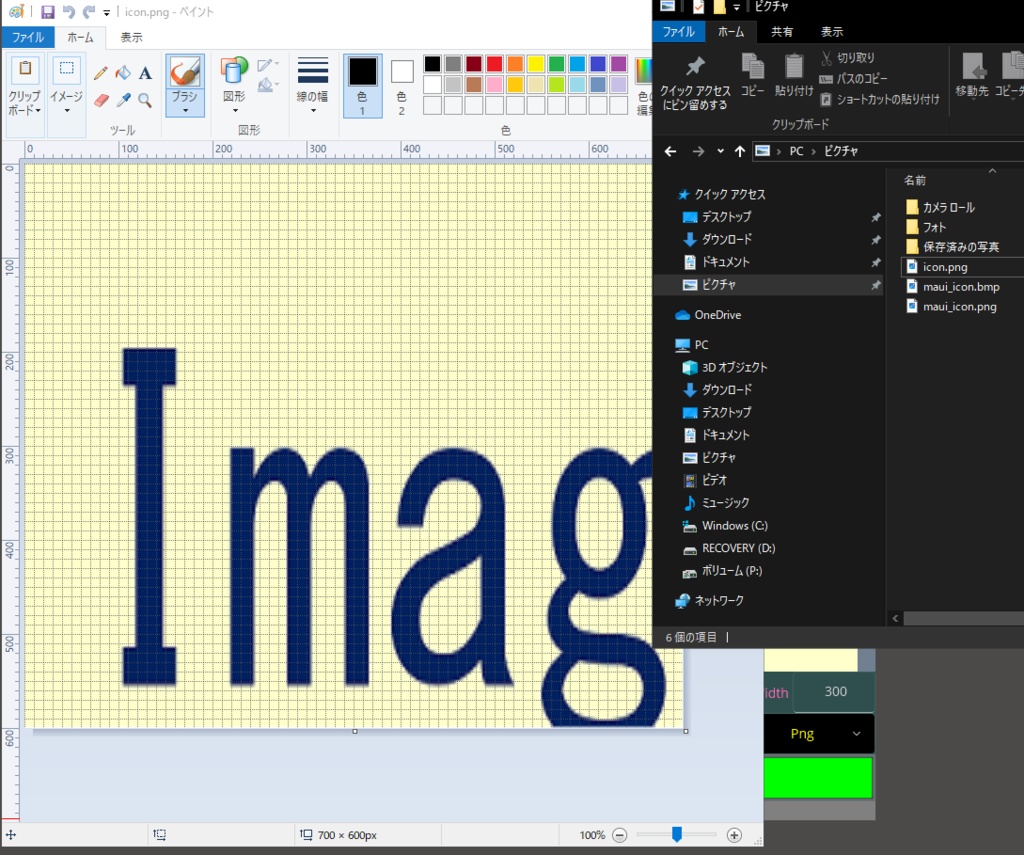Switch to Paint's 表示 tab
This screenshot has width=1024, height=855.
(x=131, y=36)
